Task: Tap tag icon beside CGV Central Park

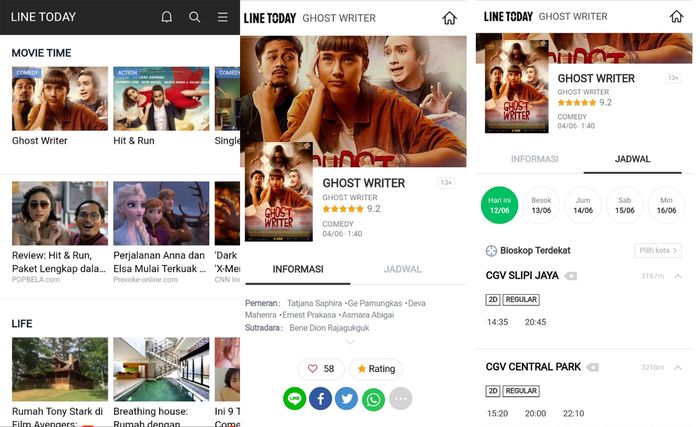Action: click(x=592, y=367)
